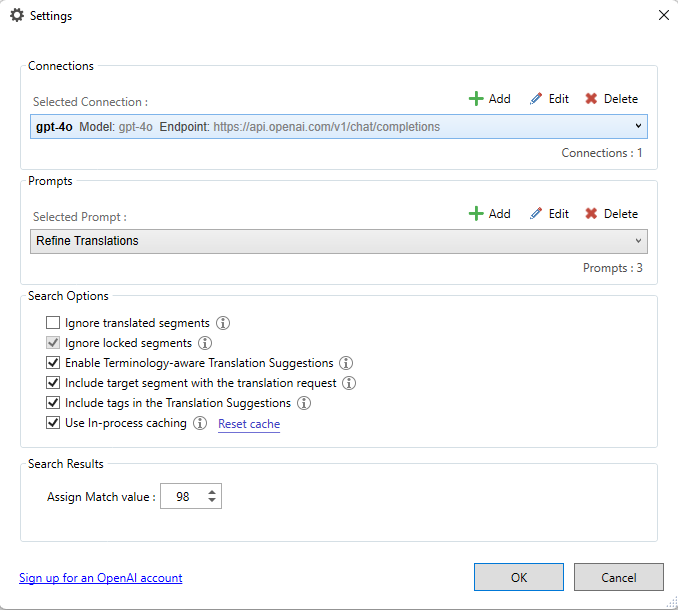Close the Settings window
The width and height of the screenshot is (678, 610).
tap(664, 15)
